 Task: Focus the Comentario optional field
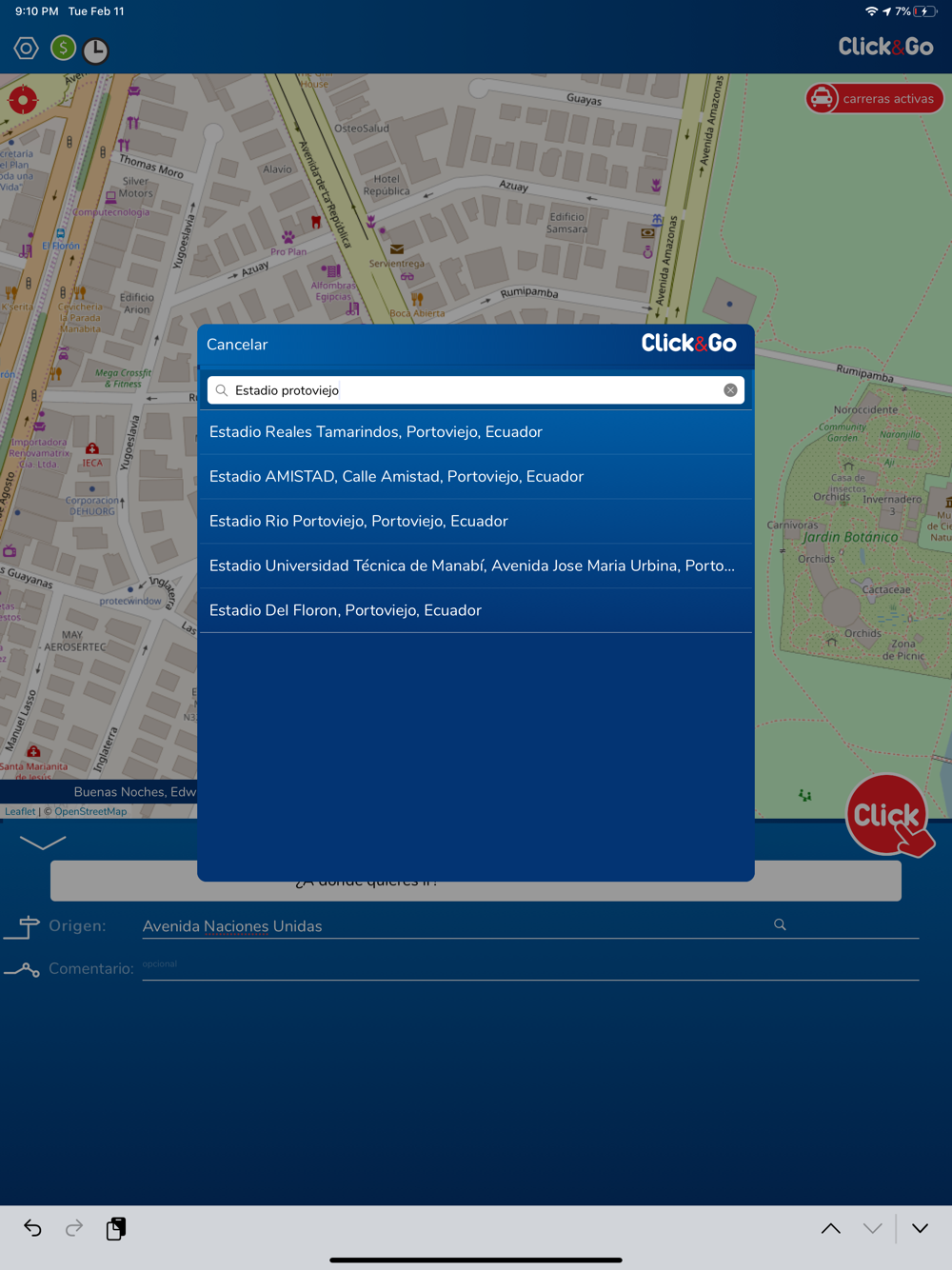coord(530,967)
